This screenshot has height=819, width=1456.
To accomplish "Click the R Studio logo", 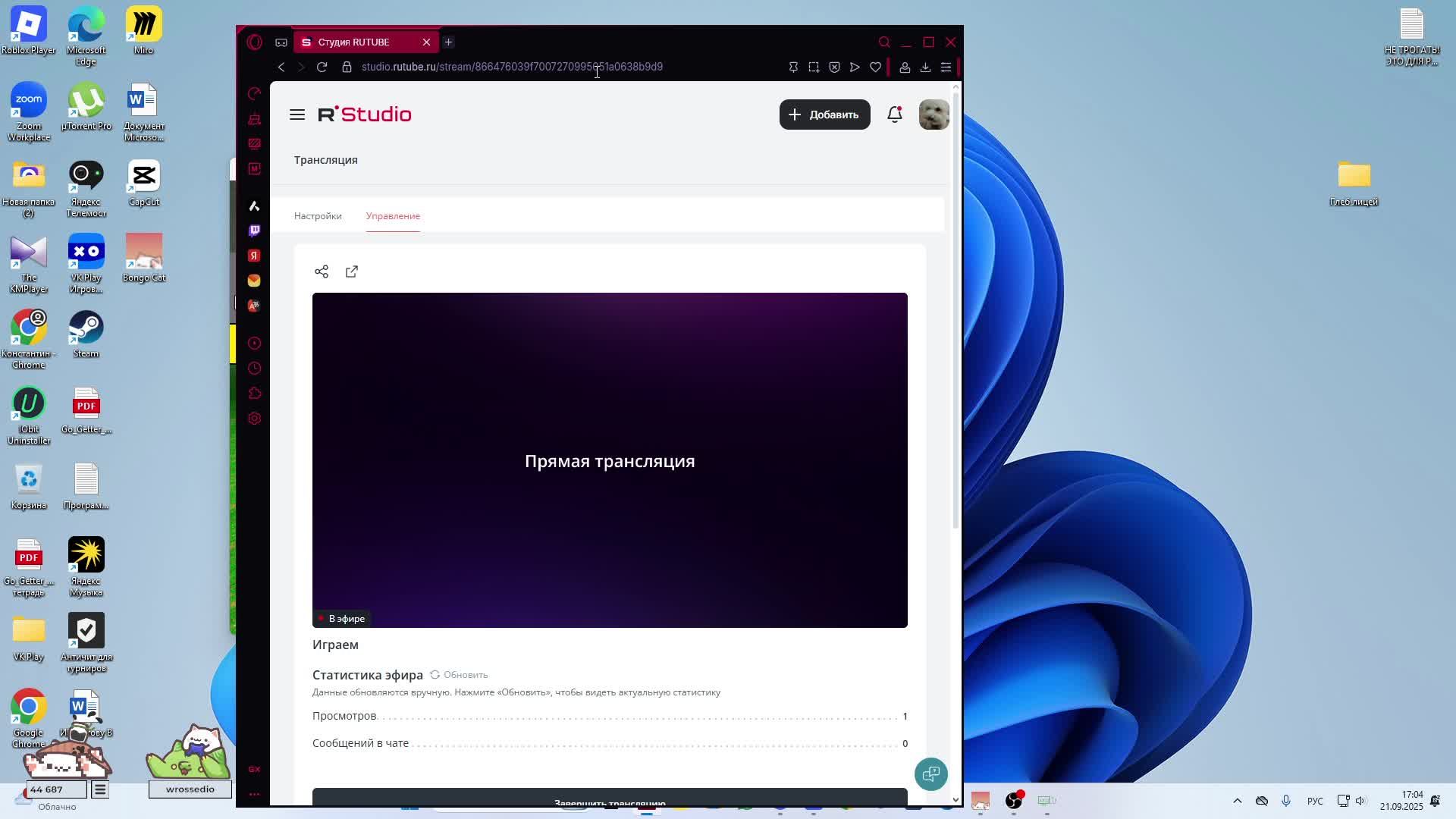I will [365, 115].
